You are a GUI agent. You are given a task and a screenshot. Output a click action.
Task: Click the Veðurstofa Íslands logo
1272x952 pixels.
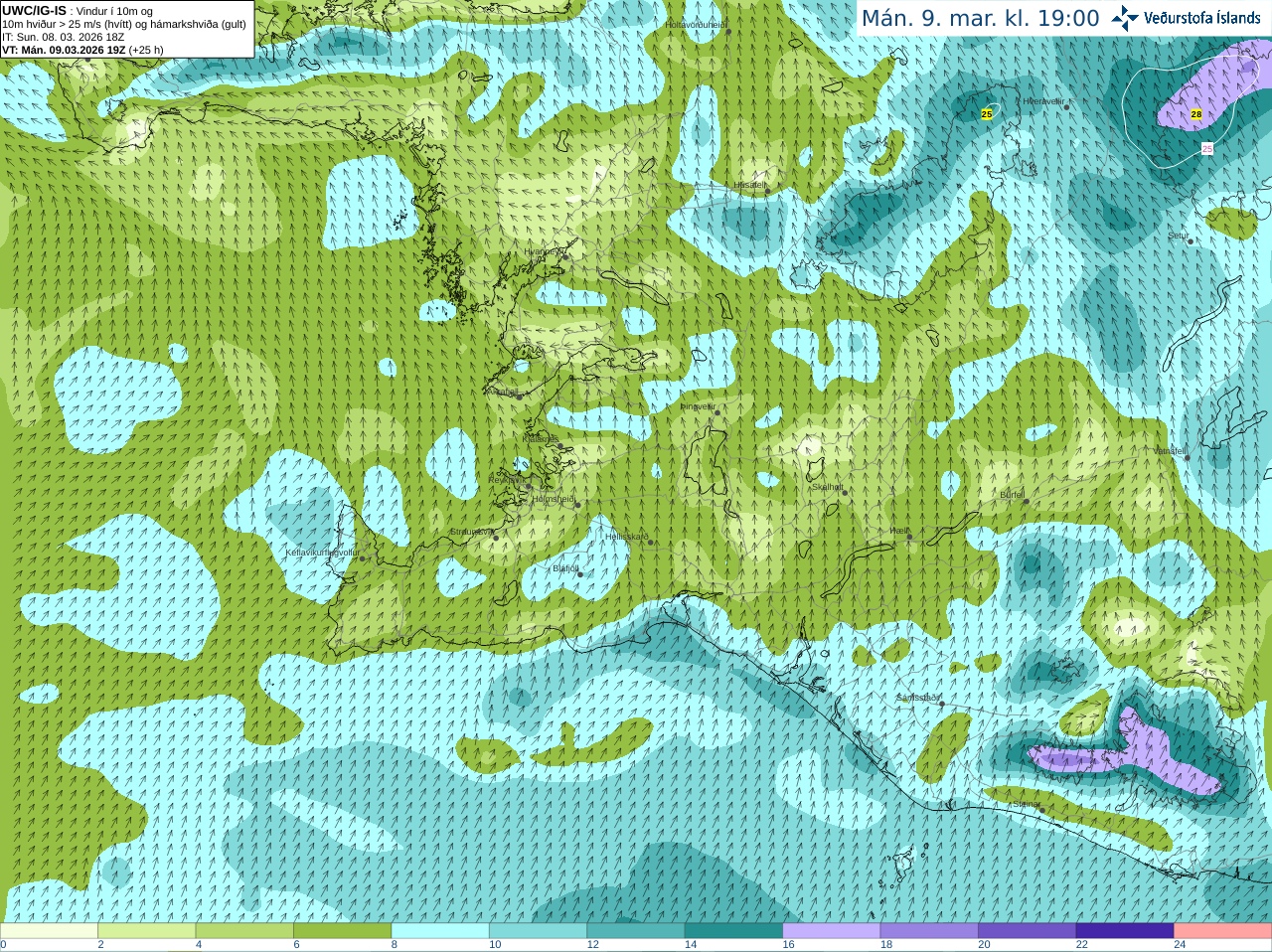(x=1185, y=18)
